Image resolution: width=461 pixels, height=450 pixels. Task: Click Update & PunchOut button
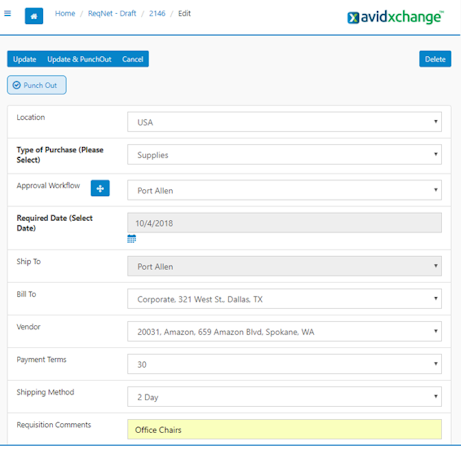[79, 59]
